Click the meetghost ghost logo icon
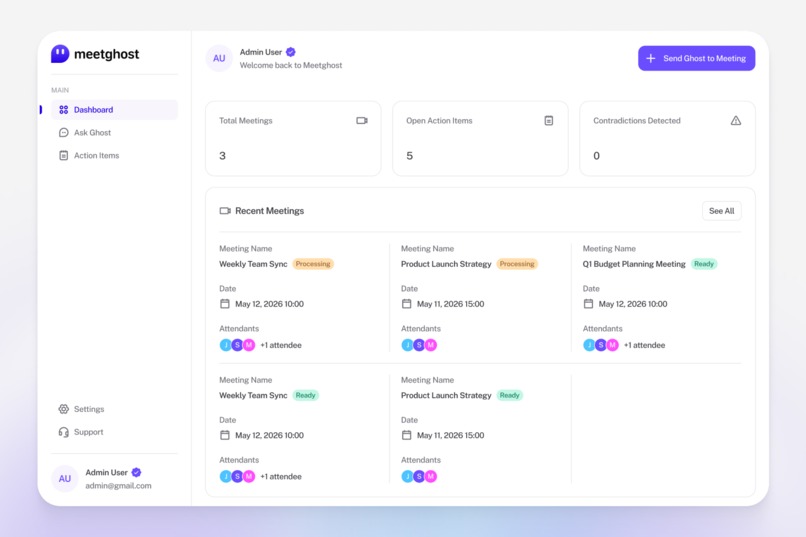 pyautogui.click(x=60, y=53)
